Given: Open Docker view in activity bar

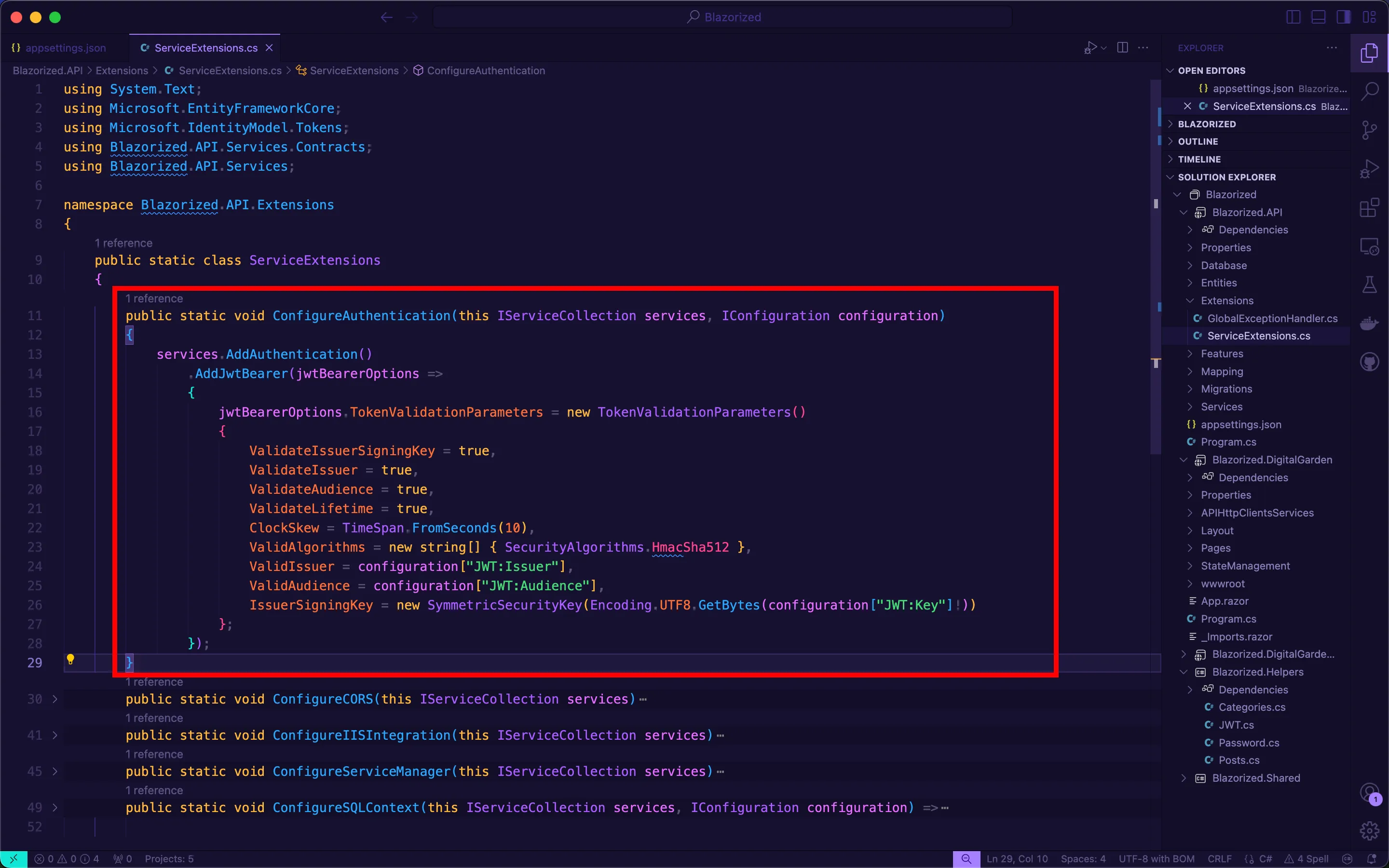Looking at the screenshot, I should click(1369, 324).
